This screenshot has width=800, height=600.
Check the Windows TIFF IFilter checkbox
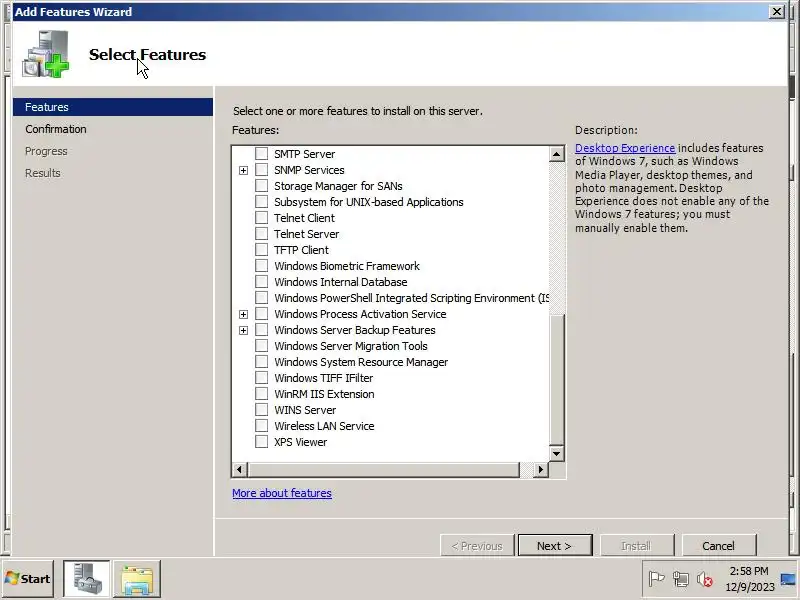pos(261,378)
